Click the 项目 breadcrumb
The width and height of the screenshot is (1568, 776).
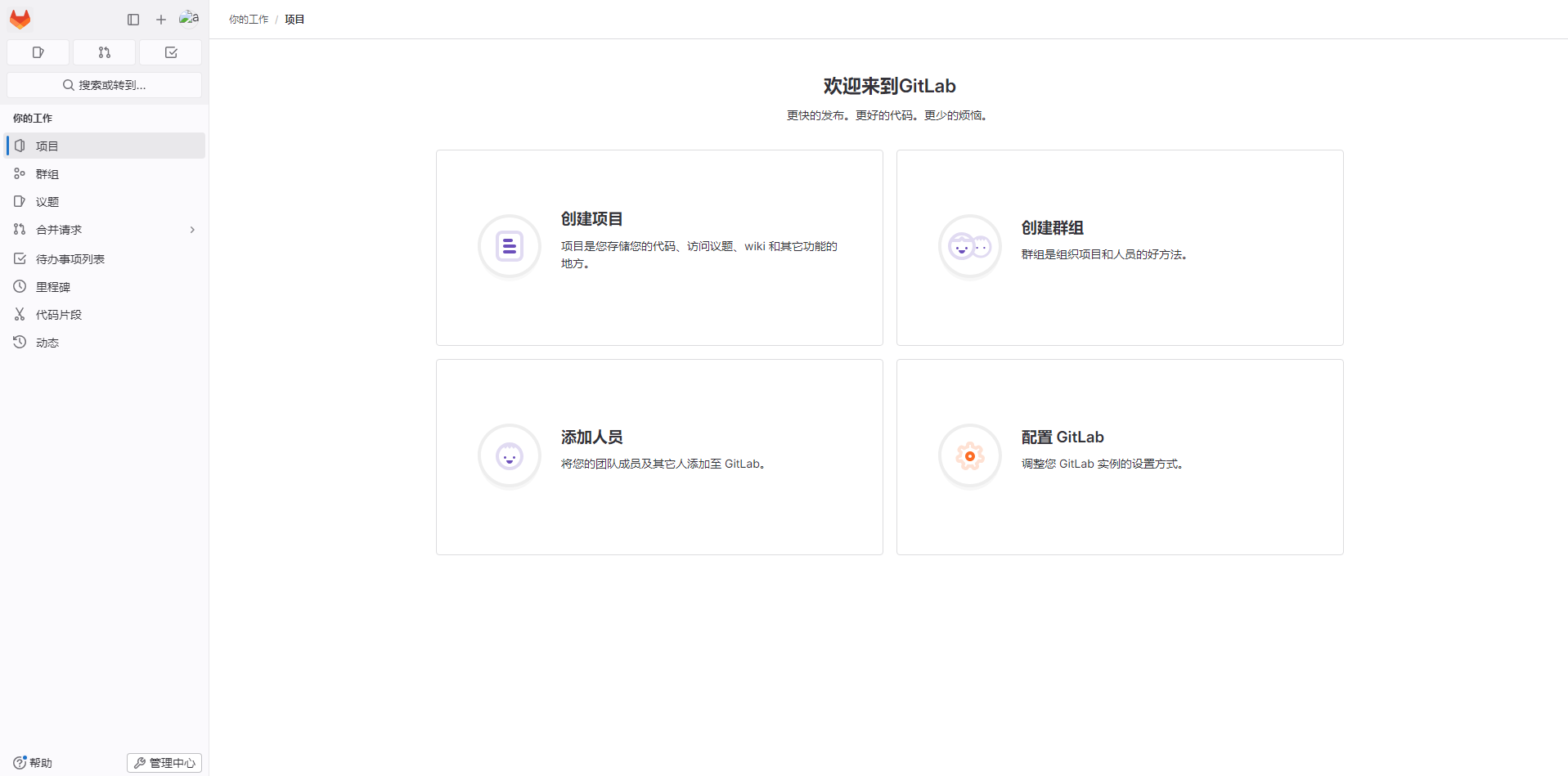[294, 20]
